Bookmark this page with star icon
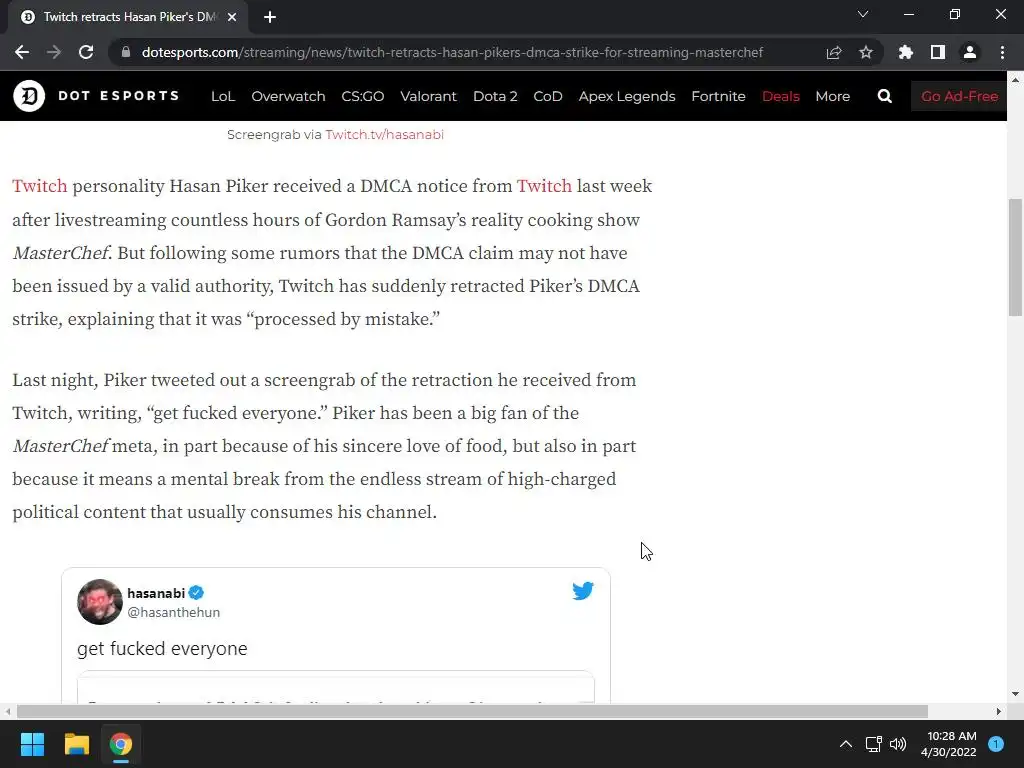The height and width of the screenshot is (768, 1024). (866, 52)
